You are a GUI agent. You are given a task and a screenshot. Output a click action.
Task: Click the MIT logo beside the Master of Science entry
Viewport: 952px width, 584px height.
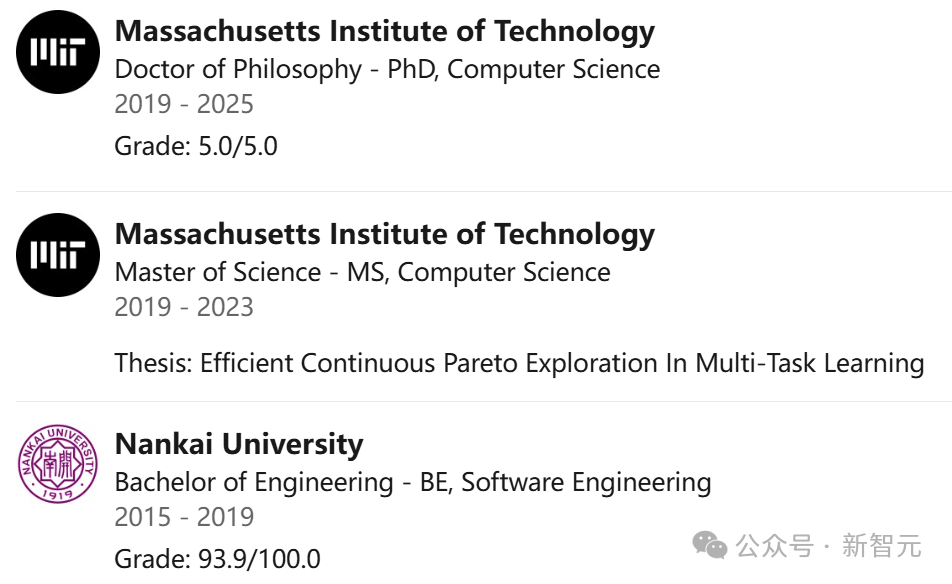pos(58,255)
